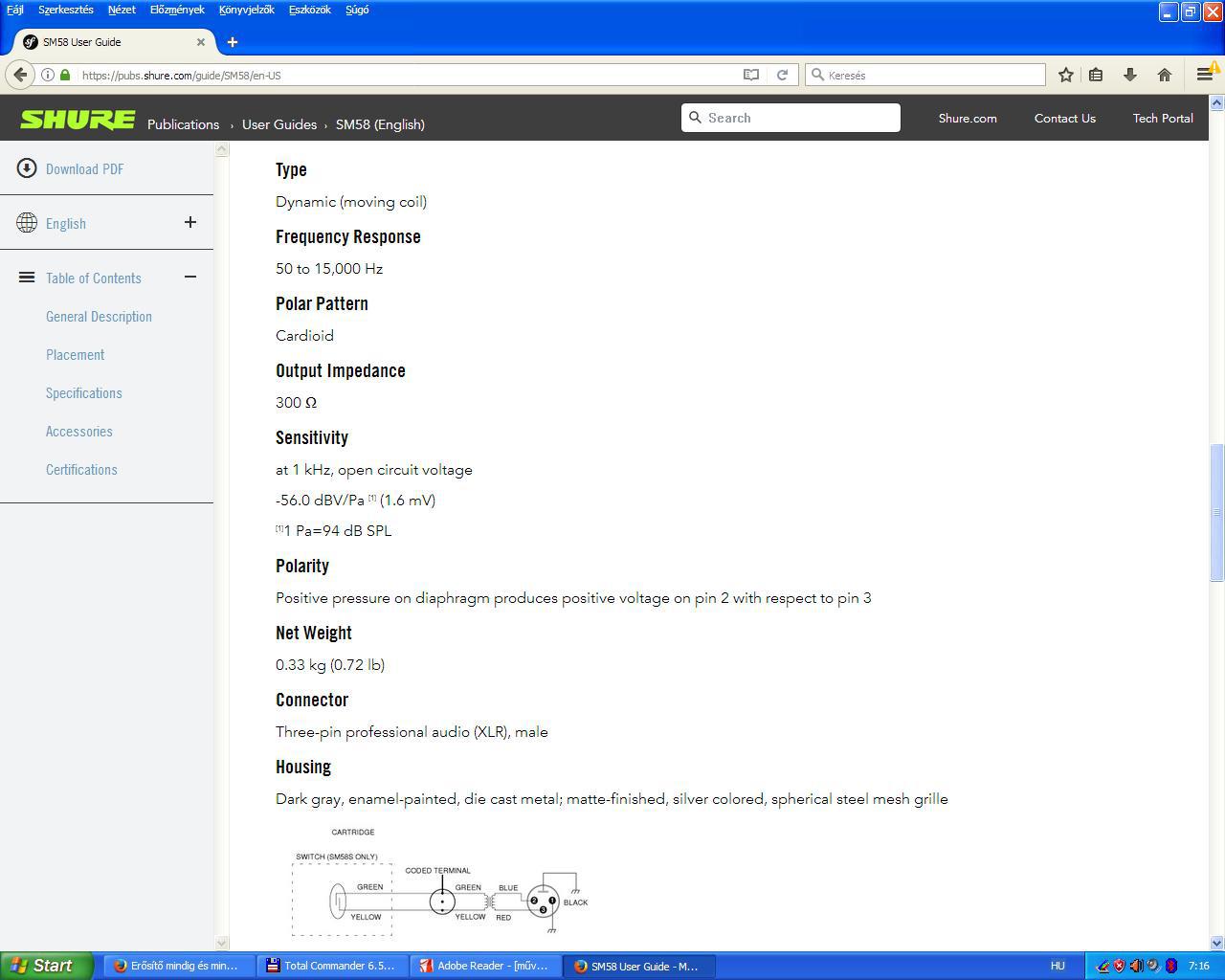This screenshot has height=980, width=1225.
Task: Click the Table of Contents list icon
Action: [27, 278]
